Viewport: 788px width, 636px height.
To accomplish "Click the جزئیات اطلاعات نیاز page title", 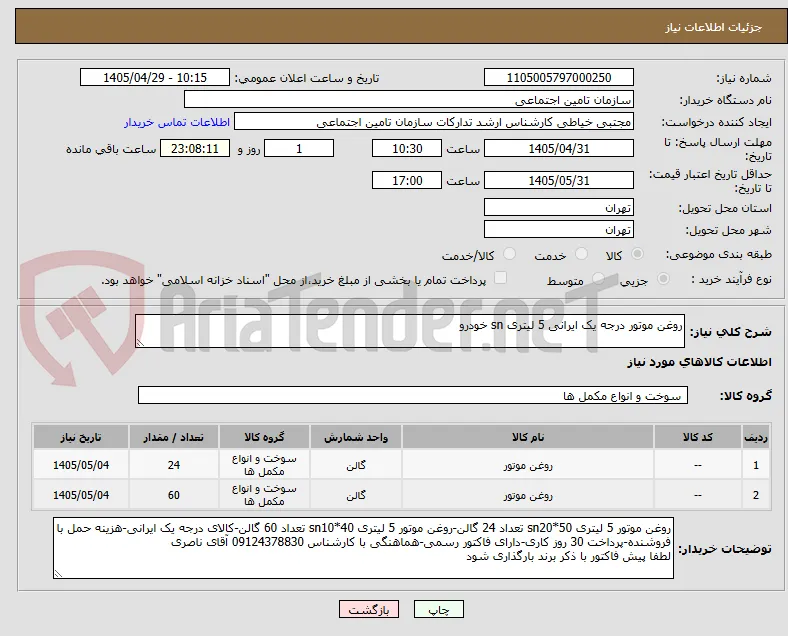I will tap(714, 27).
